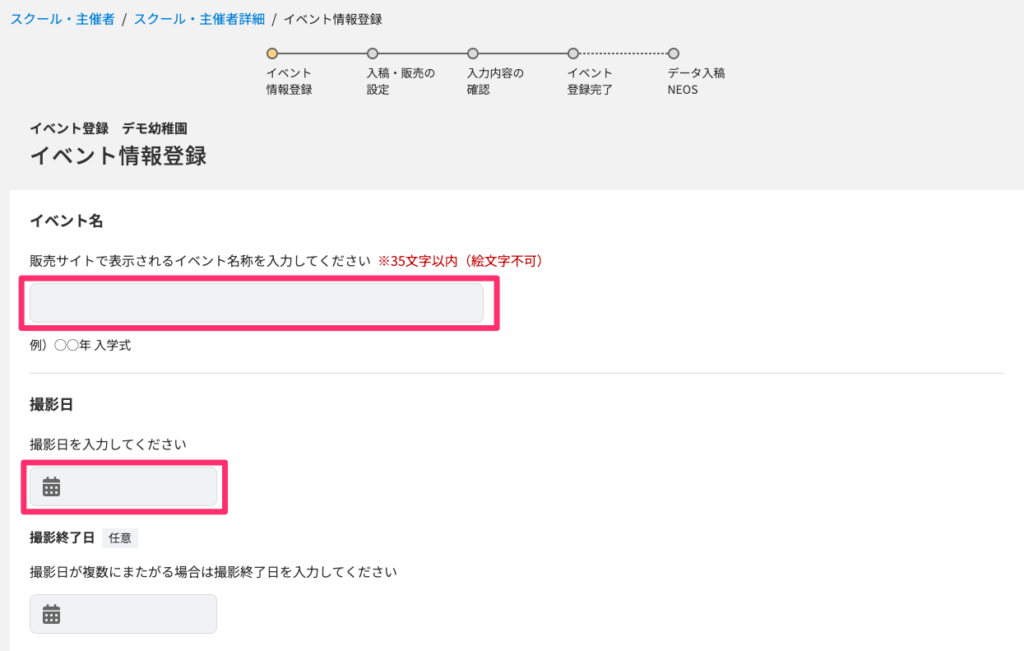Click the ※35文字以内（絵文字不可） red note
The image size is (1024, 651).
[x=460, y=261]
